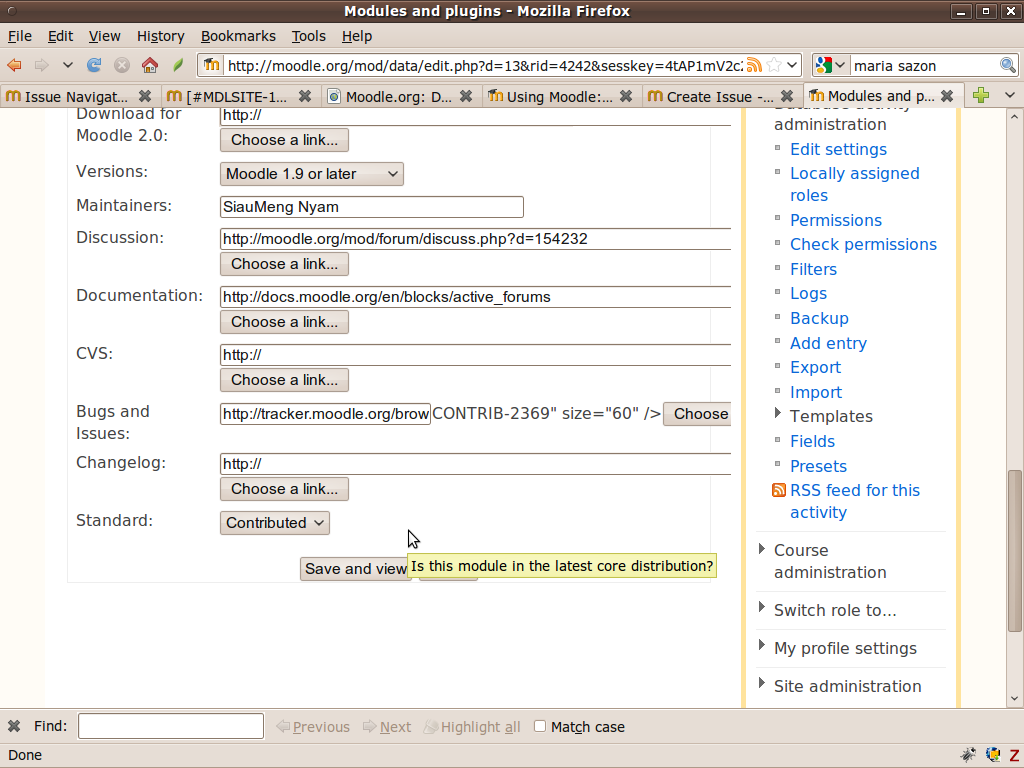Close the [#MDLSITE-1... tab
The height and width of the screenshot is (768, 1024).
(x=305, y=97)
